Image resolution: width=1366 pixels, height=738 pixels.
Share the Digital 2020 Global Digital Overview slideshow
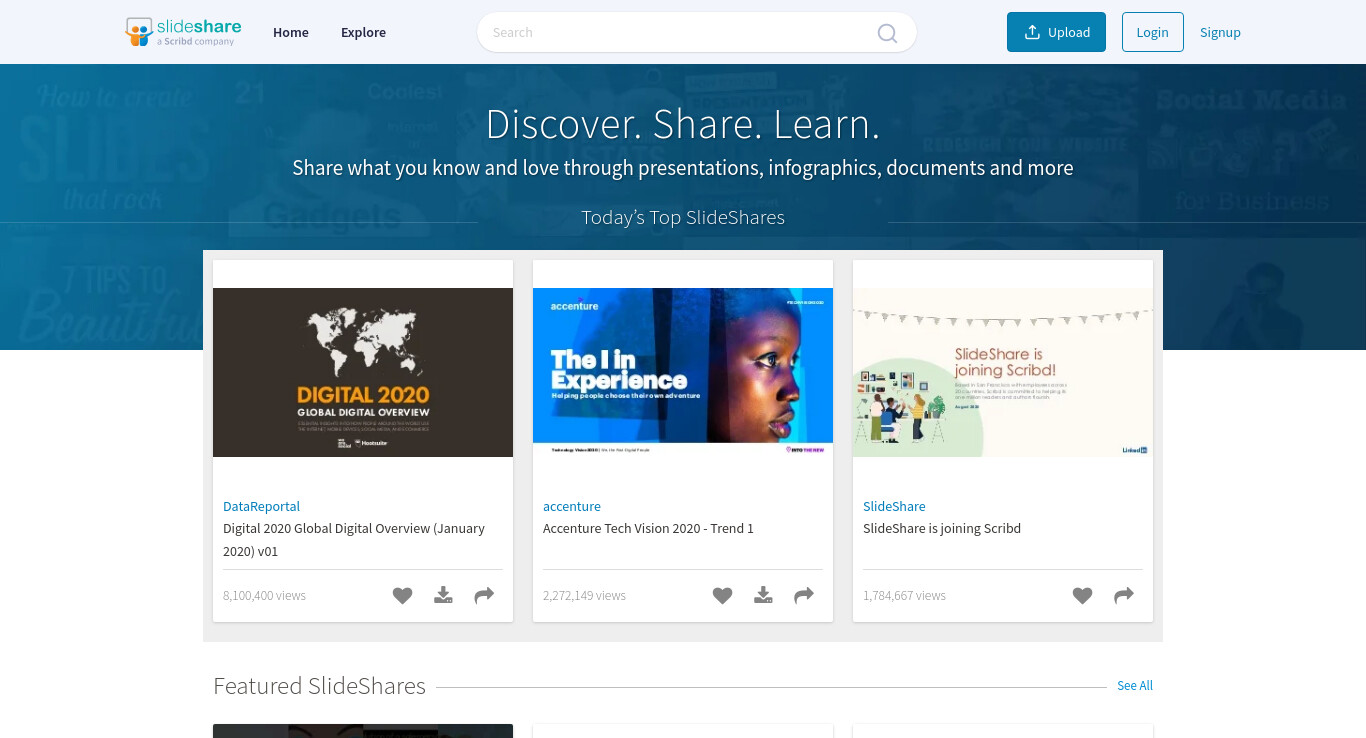484,596
